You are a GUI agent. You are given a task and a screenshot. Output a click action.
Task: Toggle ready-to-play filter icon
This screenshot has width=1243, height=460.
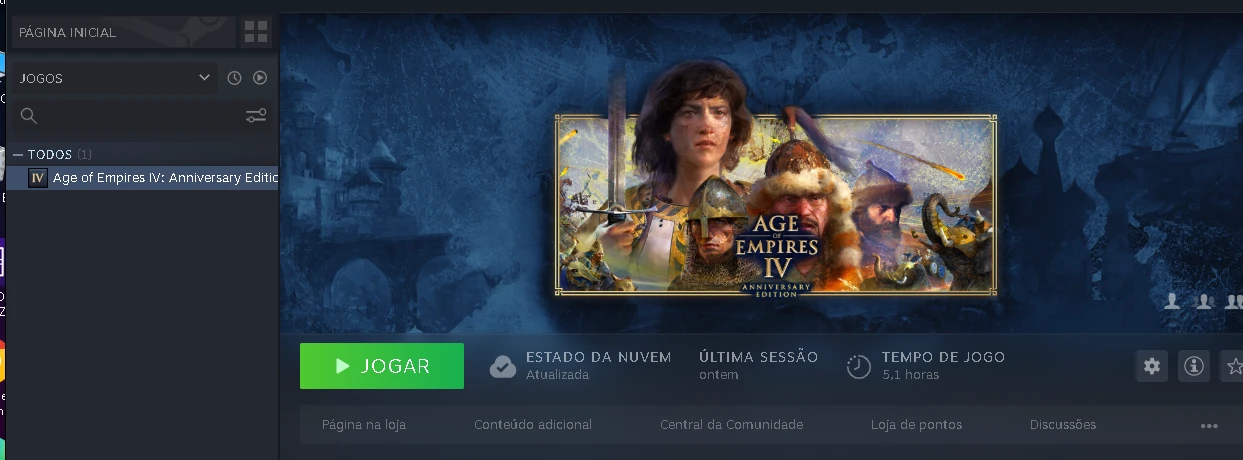pyautogui.click(x=260, y=78)
